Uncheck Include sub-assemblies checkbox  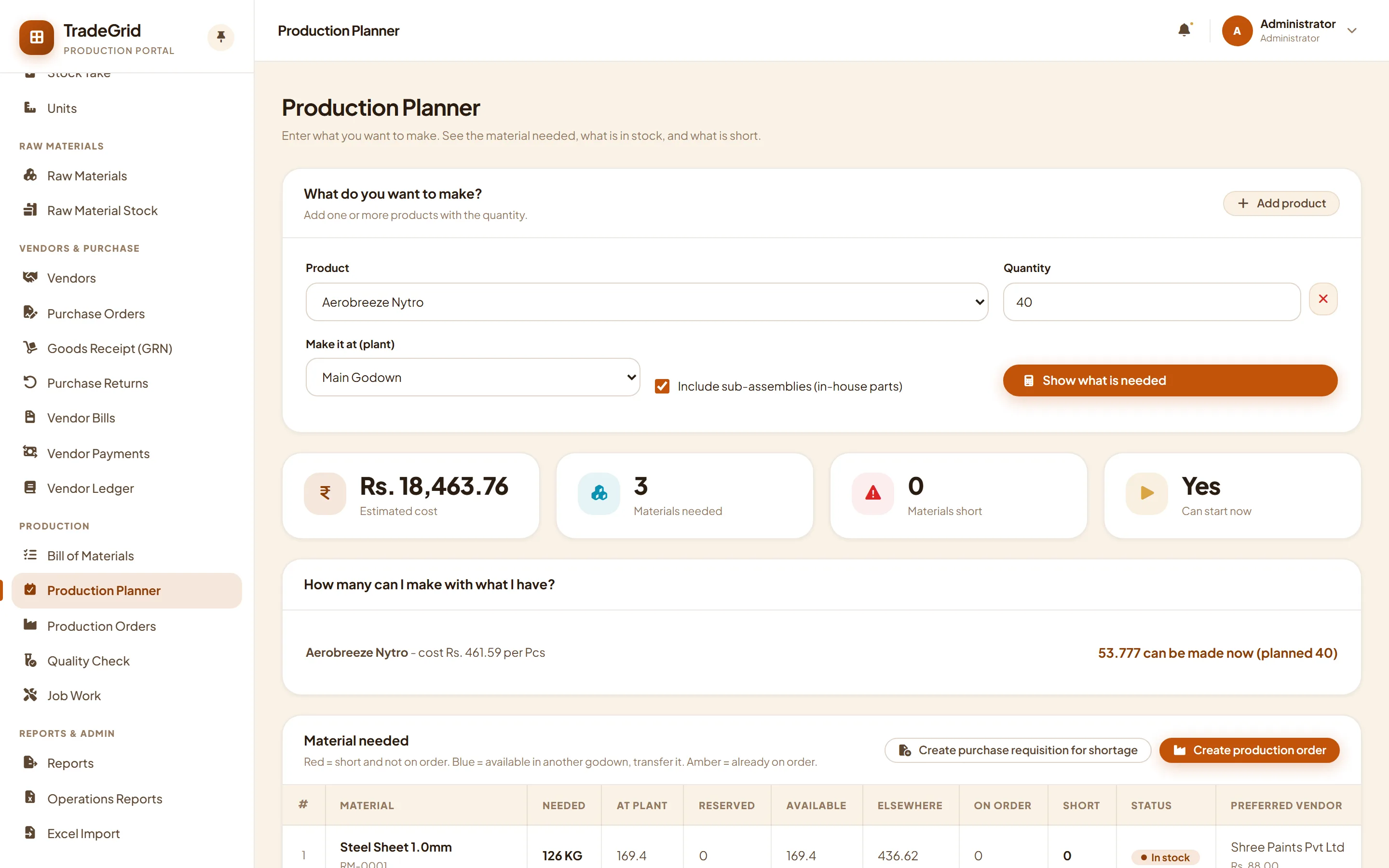click(662, 386)
